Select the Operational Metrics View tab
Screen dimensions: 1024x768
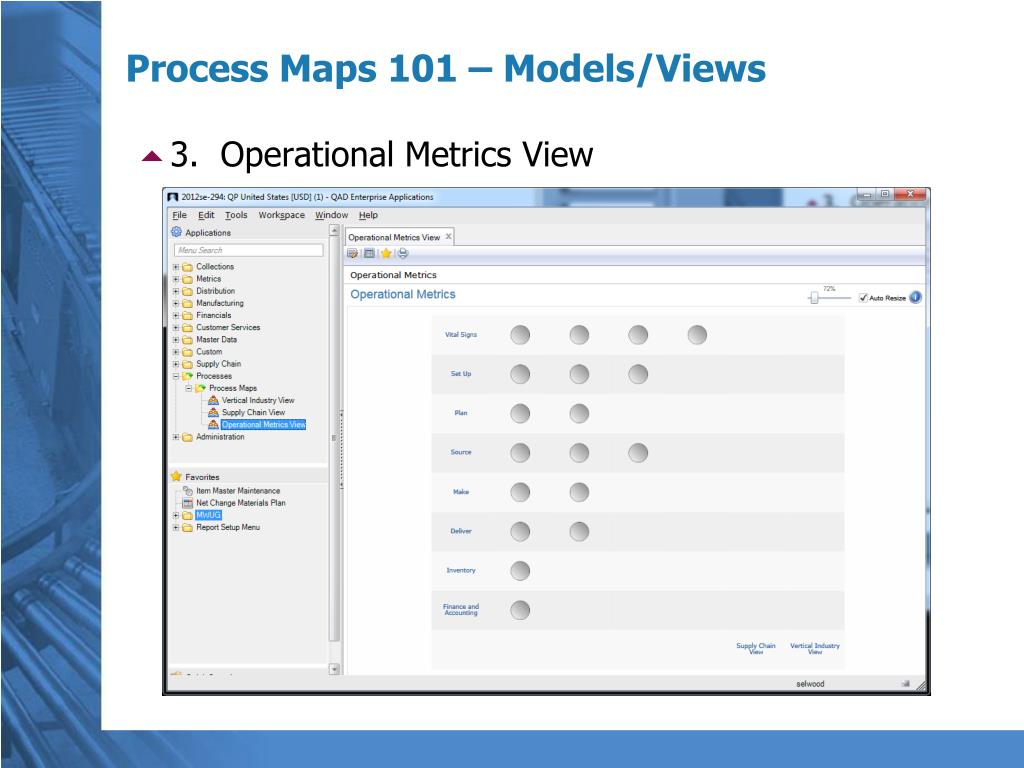(394, 237)
